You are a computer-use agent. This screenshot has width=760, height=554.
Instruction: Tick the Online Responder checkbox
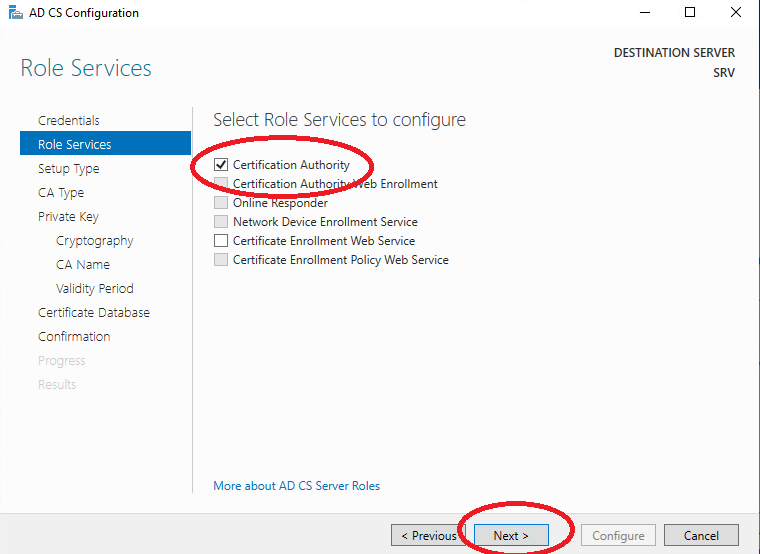[x=221, y=203]
